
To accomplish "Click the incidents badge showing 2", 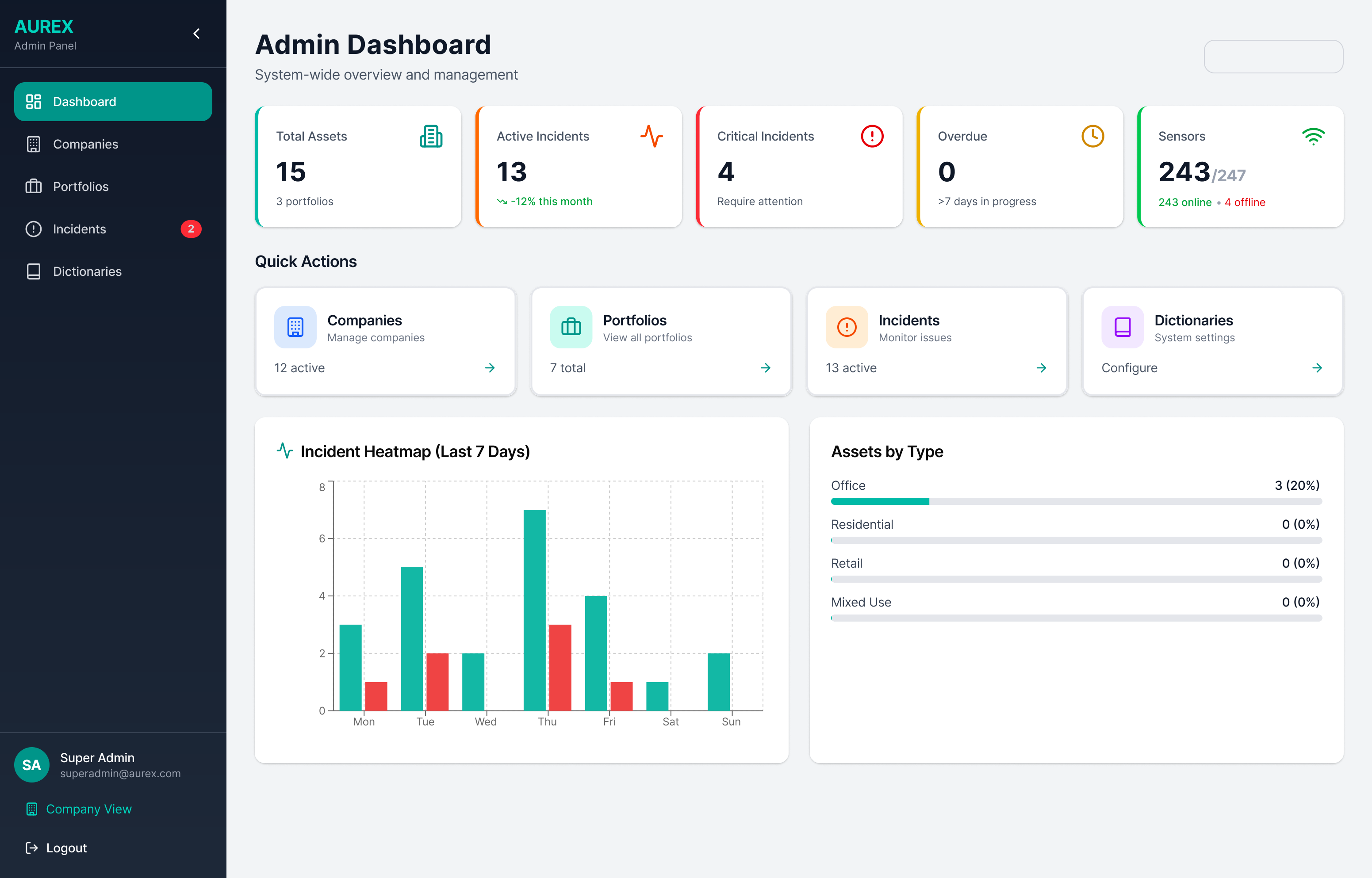I will pyautogui.click(x=191, y=229).
